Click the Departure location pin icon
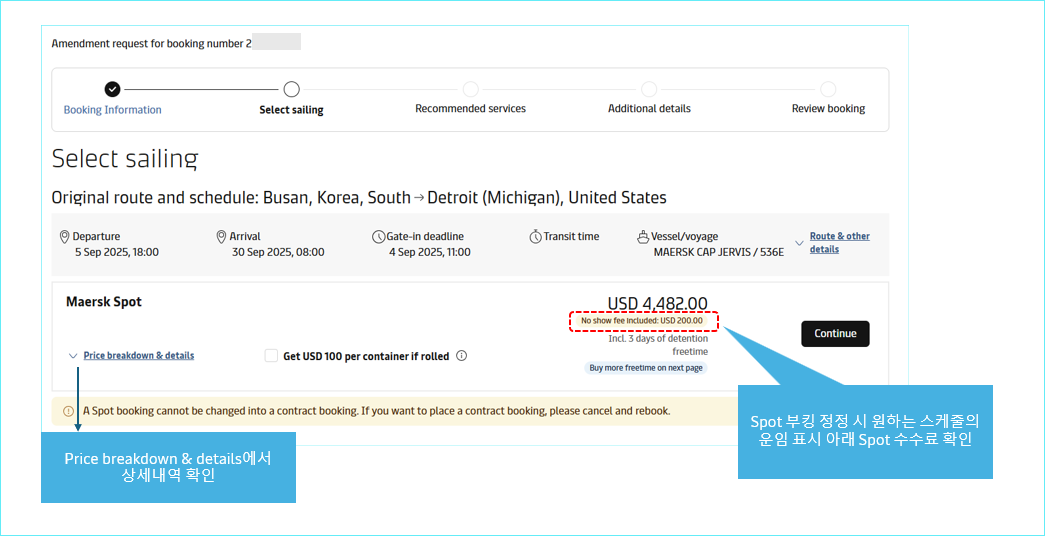The image size is (1045, 536). [65, 237]
